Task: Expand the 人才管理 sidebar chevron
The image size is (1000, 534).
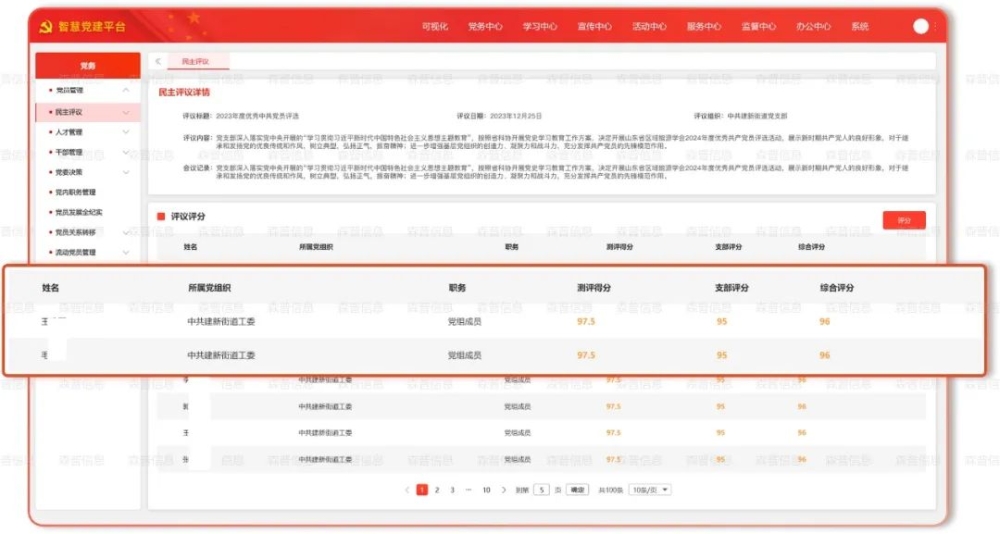Action: [126, 132]
